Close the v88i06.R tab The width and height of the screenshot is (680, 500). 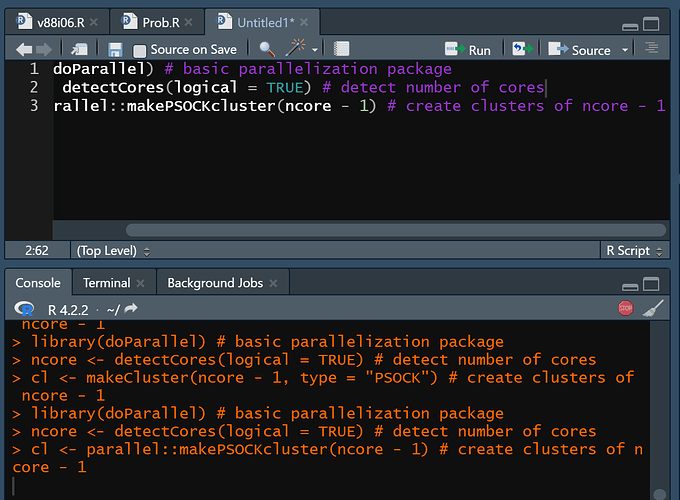click(x=94, y=22)
